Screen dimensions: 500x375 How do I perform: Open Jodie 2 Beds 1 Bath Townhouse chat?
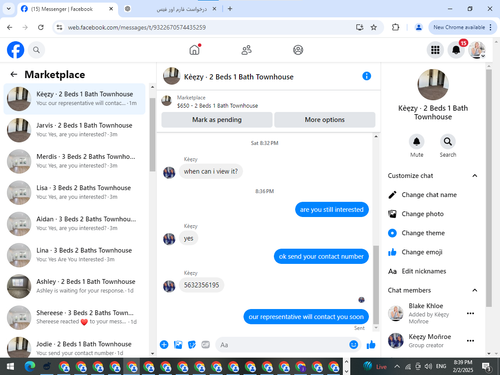point(75,347)
